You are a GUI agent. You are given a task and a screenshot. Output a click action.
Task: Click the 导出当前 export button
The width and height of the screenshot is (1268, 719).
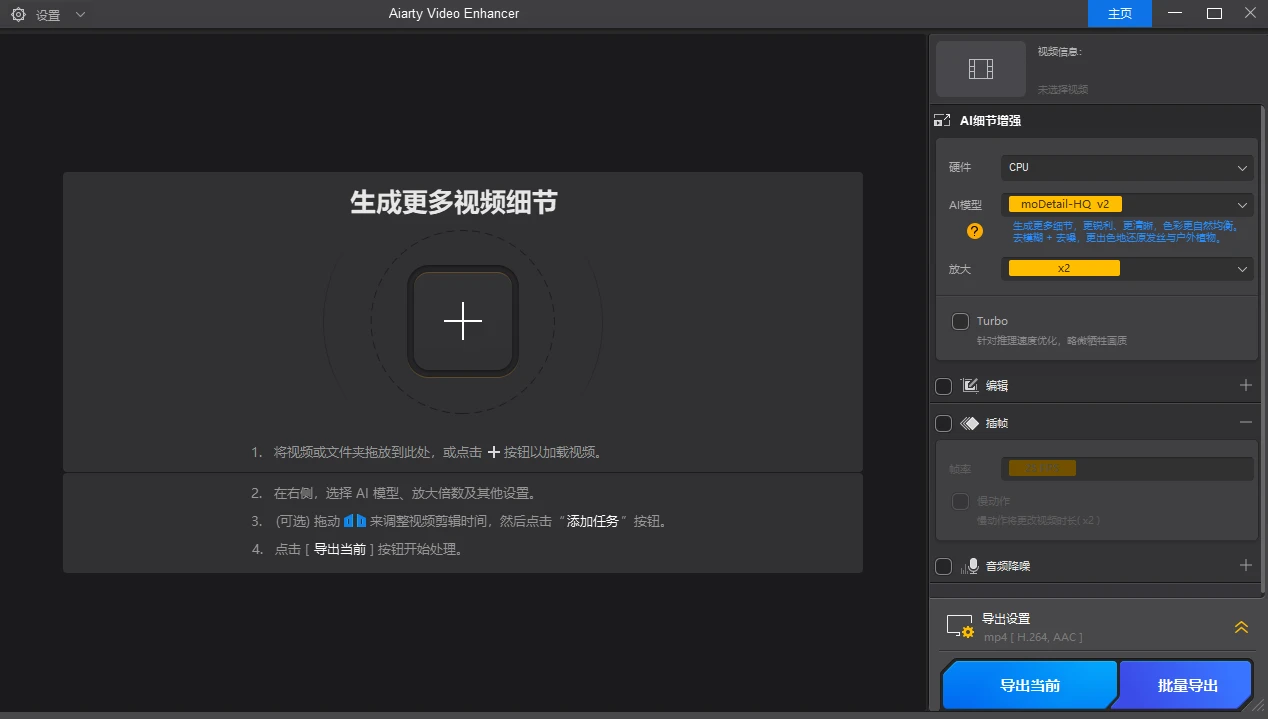1030,685
